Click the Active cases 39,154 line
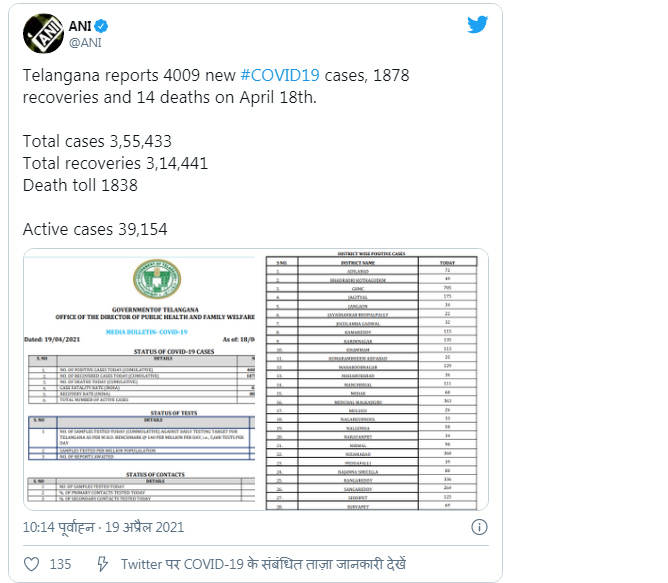The image size is (668, 583). click(x=95, y=229)
